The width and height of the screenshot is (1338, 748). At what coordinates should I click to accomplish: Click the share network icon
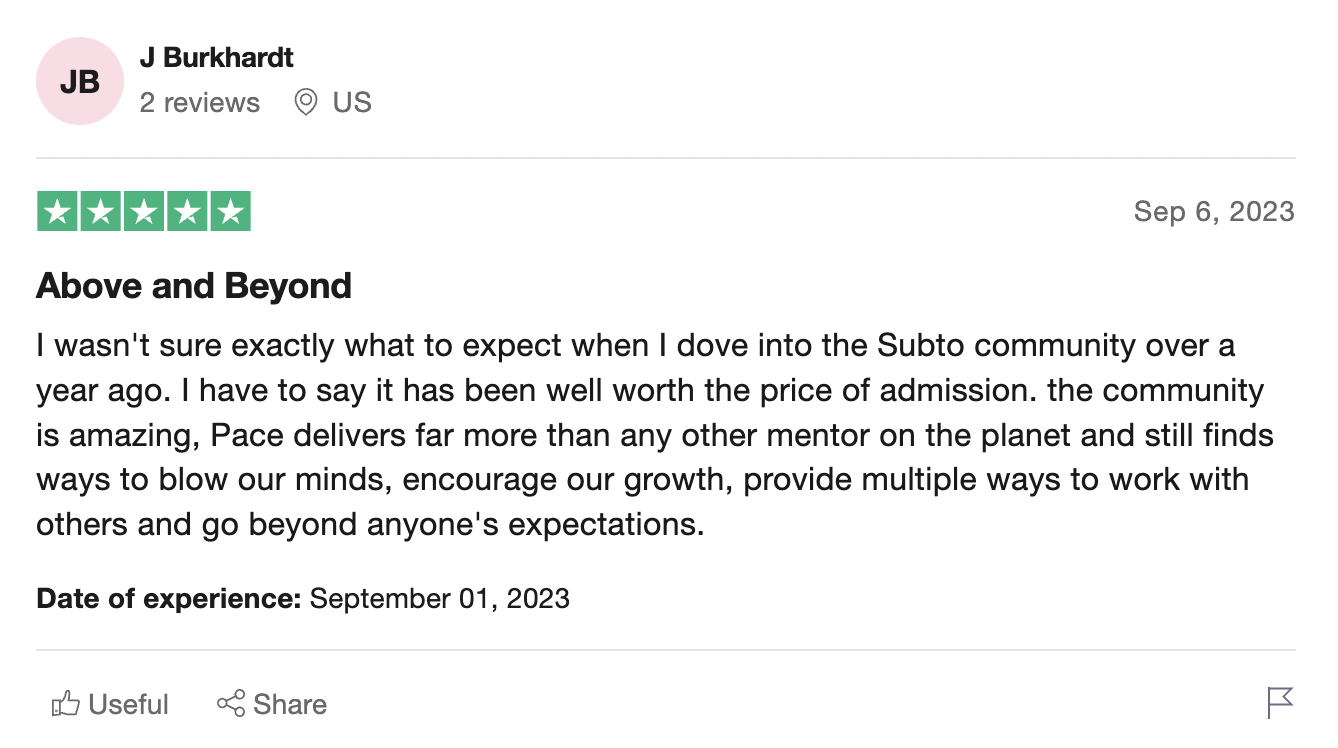(x=231, y=703)
